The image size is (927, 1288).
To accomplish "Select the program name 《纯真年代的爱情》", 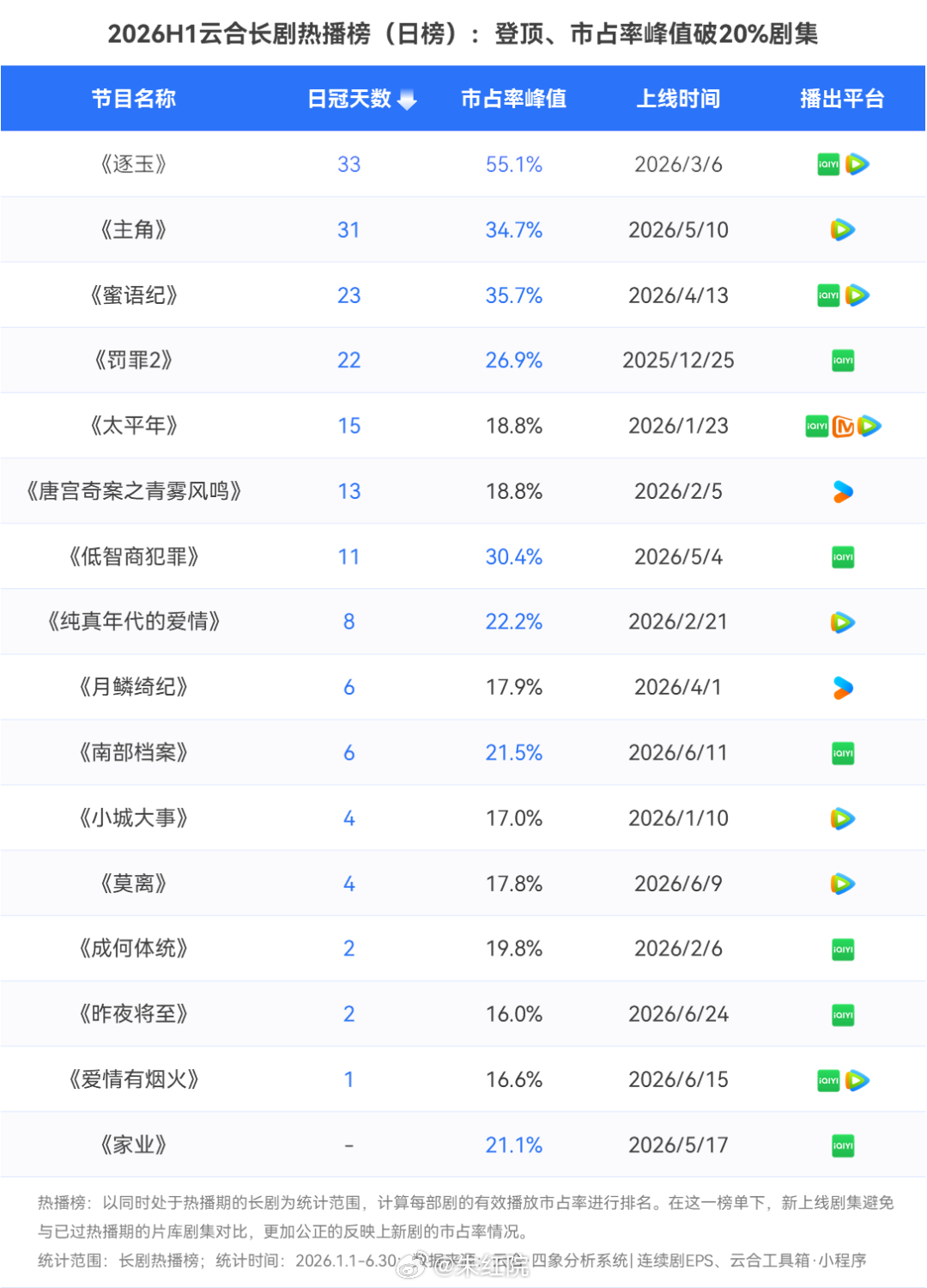I will 134,622.
